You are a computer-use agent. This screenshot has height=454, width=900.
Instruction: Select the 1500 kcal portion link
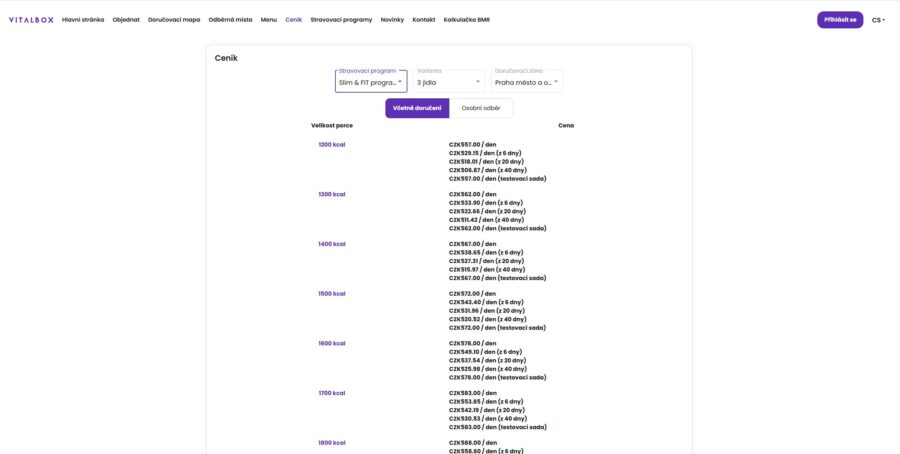click(x=332, y=293)
